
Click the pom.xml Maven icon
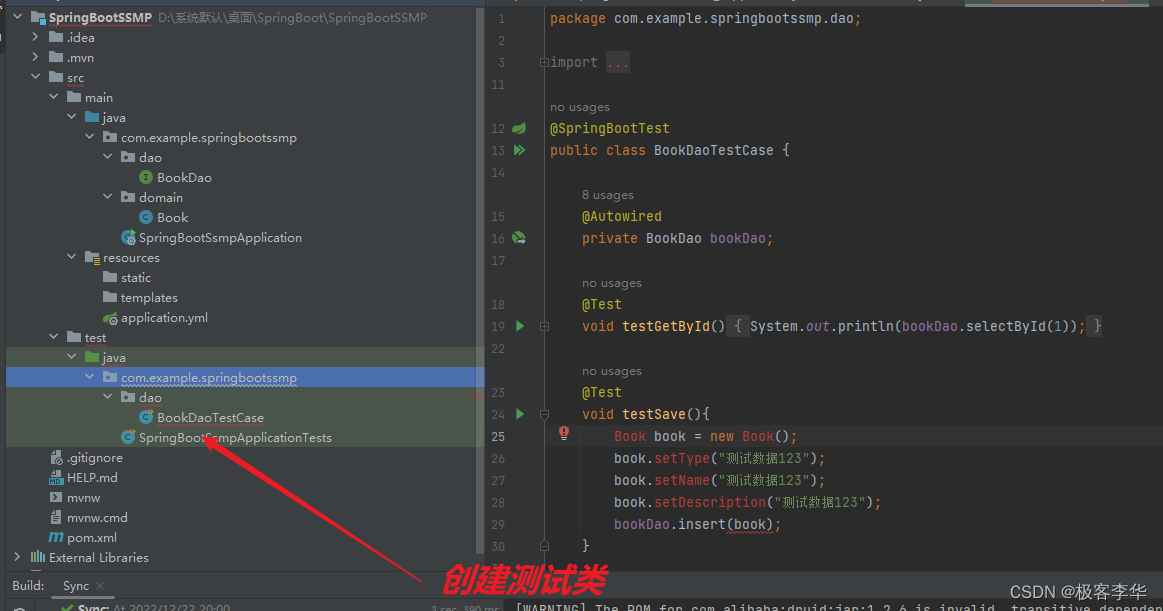point(56,538)
